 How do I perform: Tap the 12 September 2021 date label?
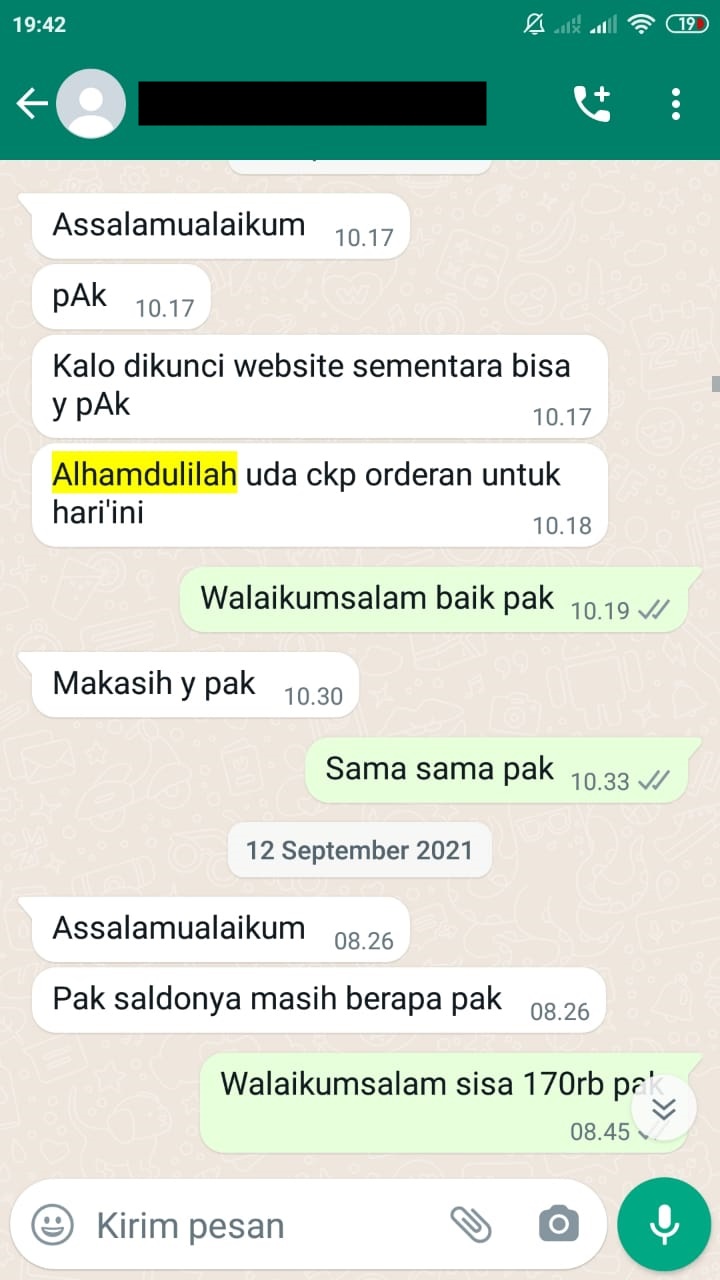point(359,850)
